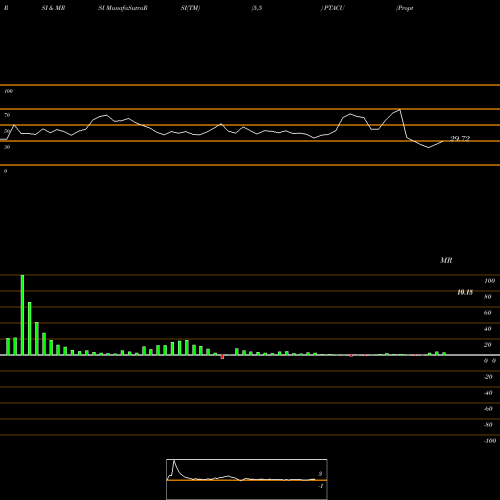Screen dimensions: 500x500
Task: Click the 100 label on the MR axis
Action: pos(489,281)
